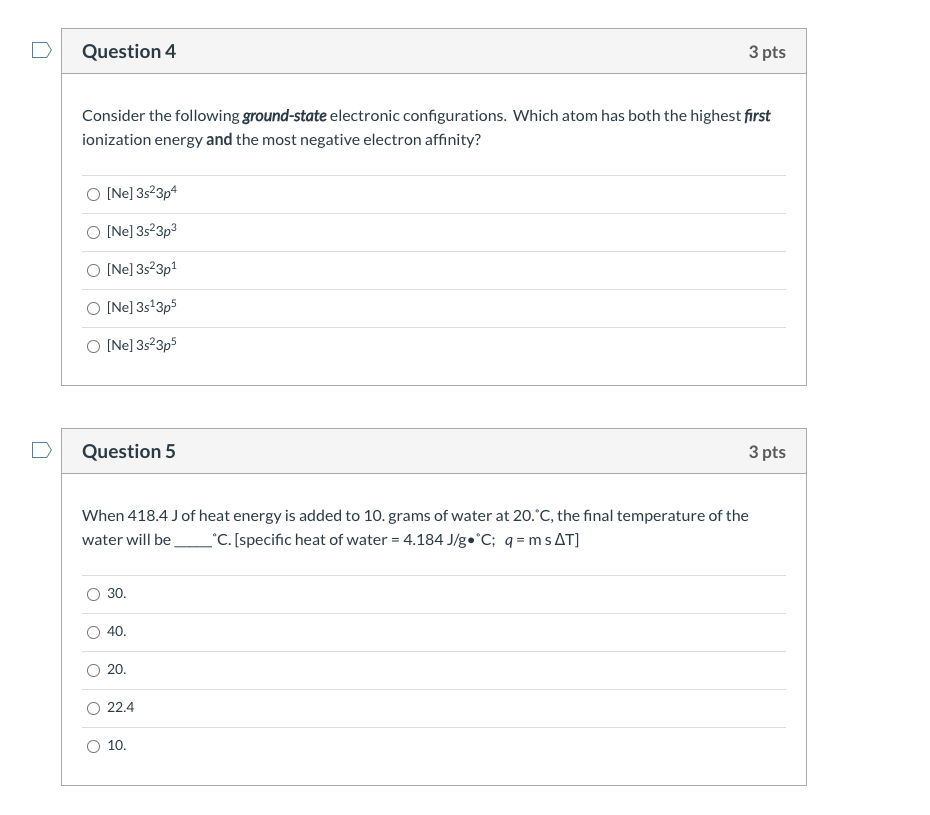Click the Question 4 header title
Viewport: 930px width, 815px height.
pyautogui.click(x=129, y=51)
